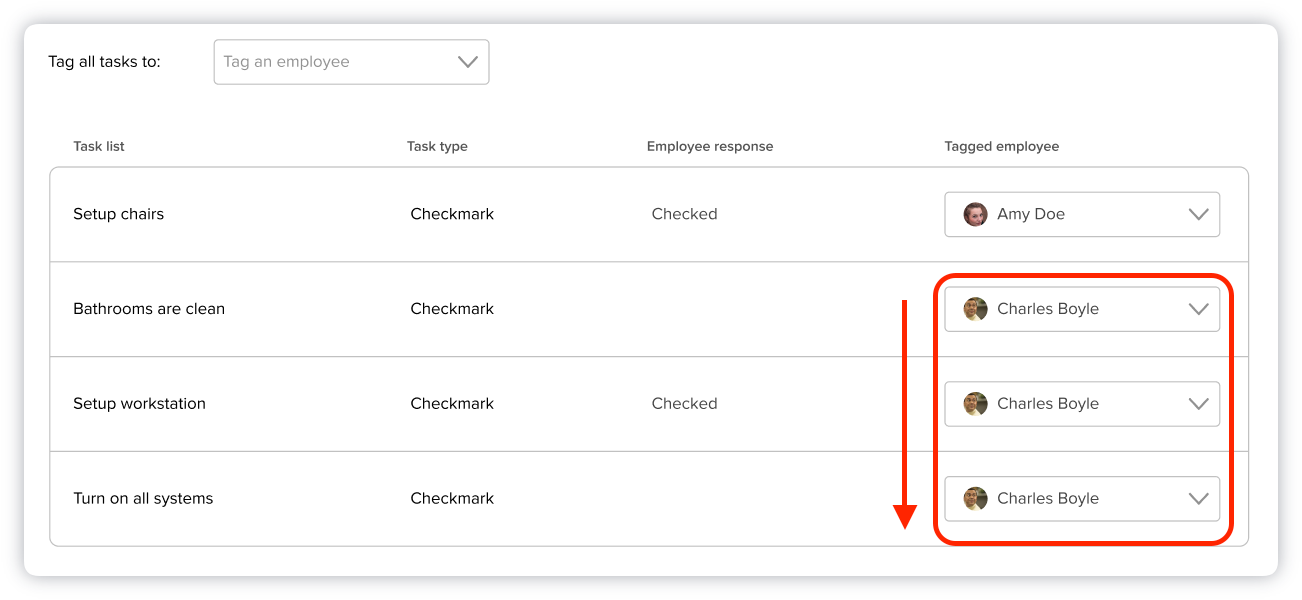
Task: Select the Setup chairs task
Action: pyautogui.click(x=118, y=214)
